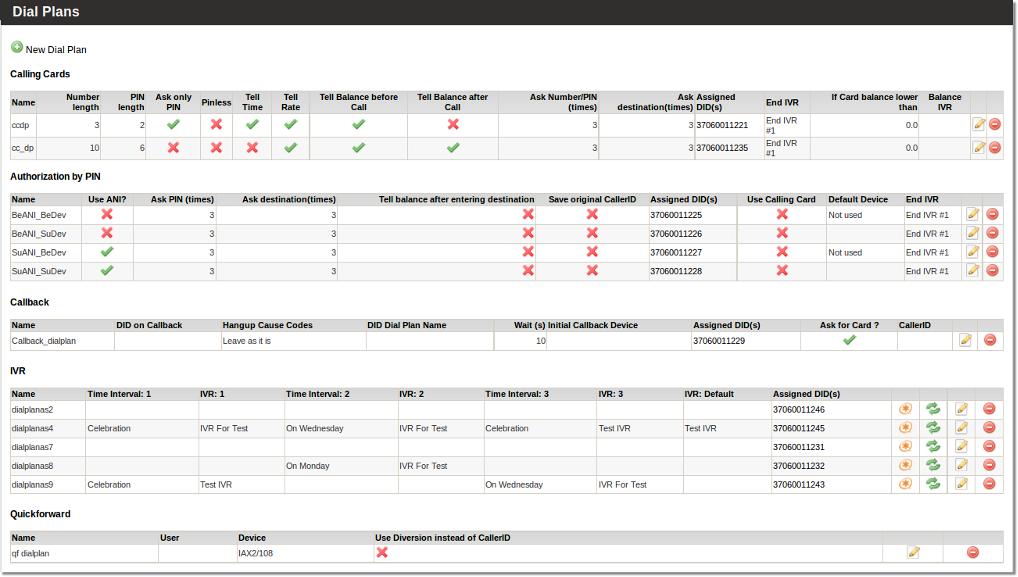Delete the cc_dp calling card dial plan
This screenshot has height=577, width=1018.
pos(994,148)
